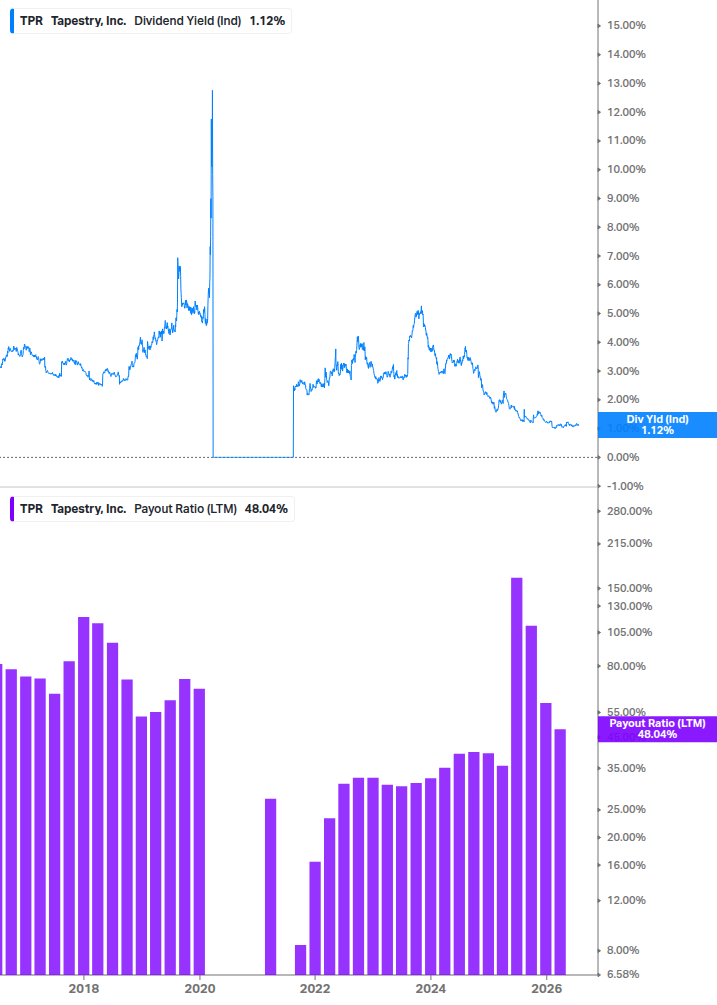
Task: Click the blue Dividend Yield color marker
Action: pos(12,21)
